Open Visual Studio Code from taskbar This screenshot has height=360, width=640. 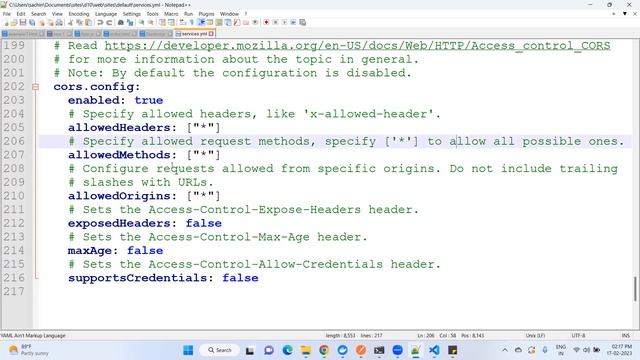tap(434, 350)
